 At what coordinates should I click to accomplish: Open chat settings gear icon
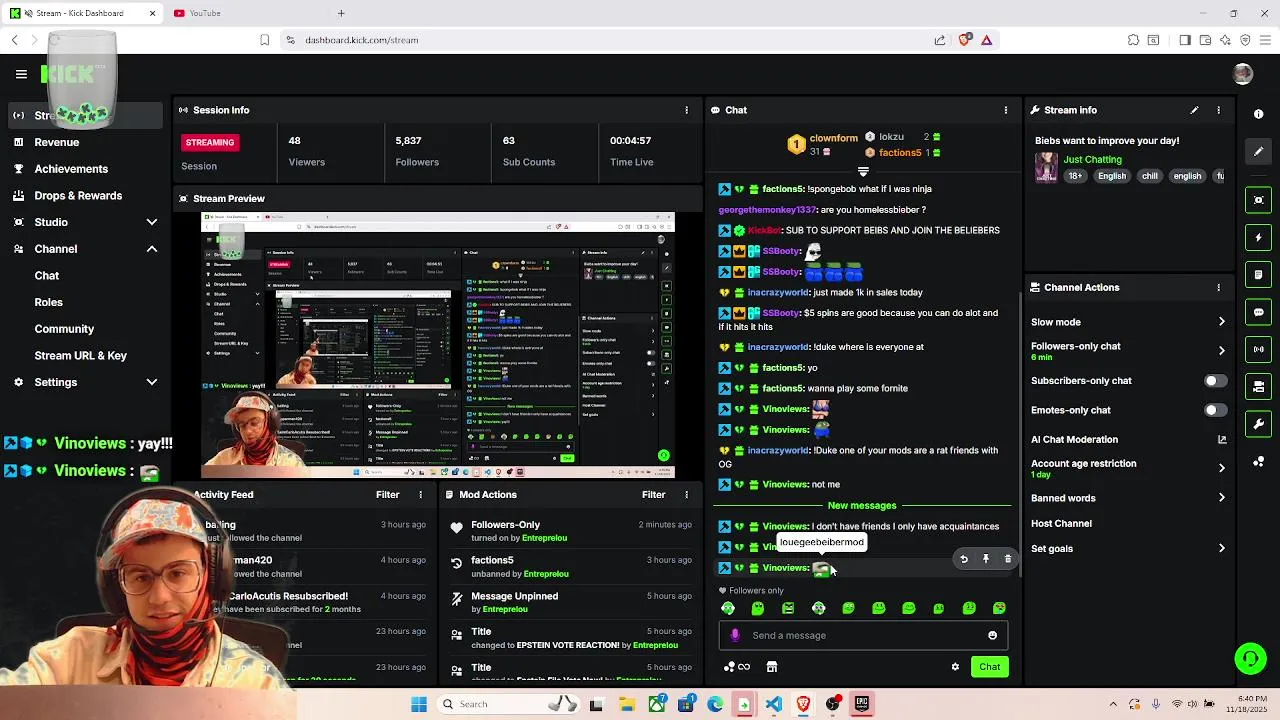955,667
